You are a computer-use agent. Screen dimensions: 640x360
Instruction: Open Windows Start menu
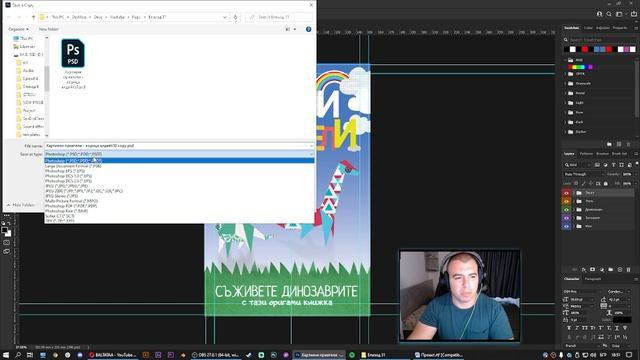pyautogui.click(x=6, y=355)
